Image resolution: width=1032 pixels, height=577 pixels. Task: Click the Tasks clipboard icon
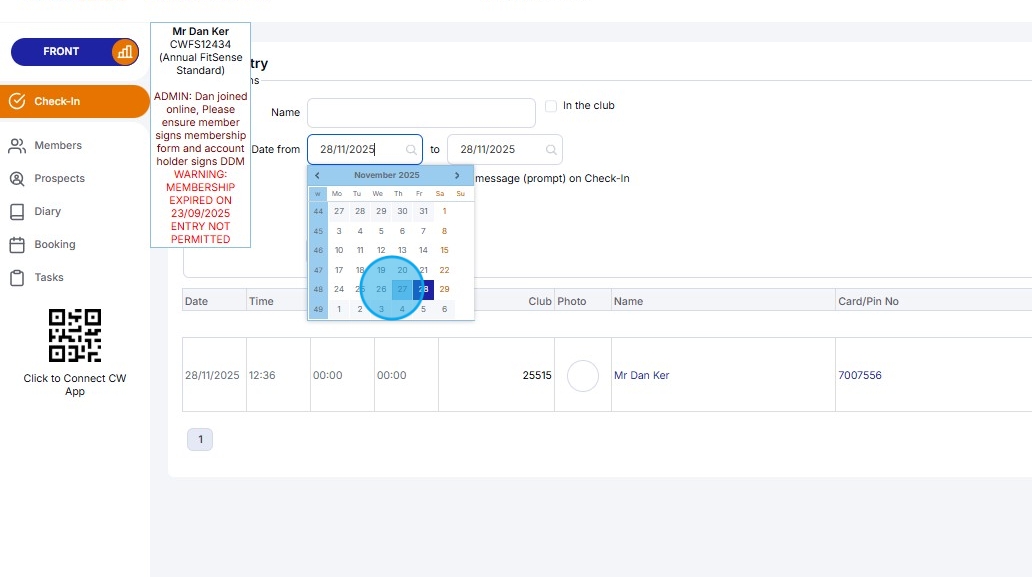pyautogui.click(x=17, y=278)
